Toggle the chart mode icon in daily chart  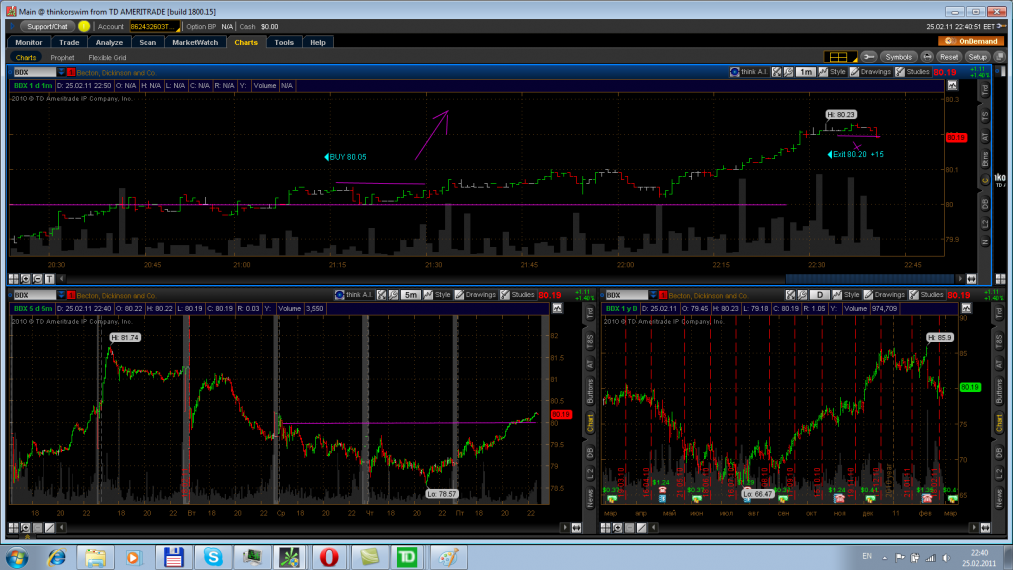point(966,308)
